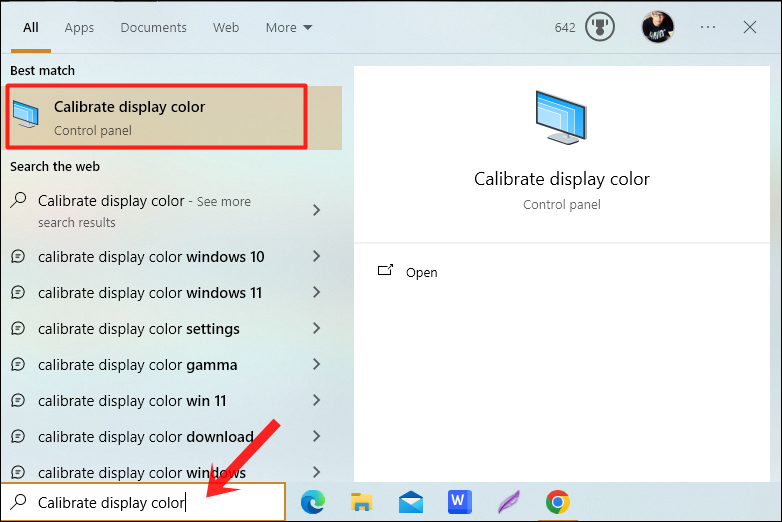
Task: Click chat icon beside 'windows 10' suggestion
Action: (x=18, y=257)
